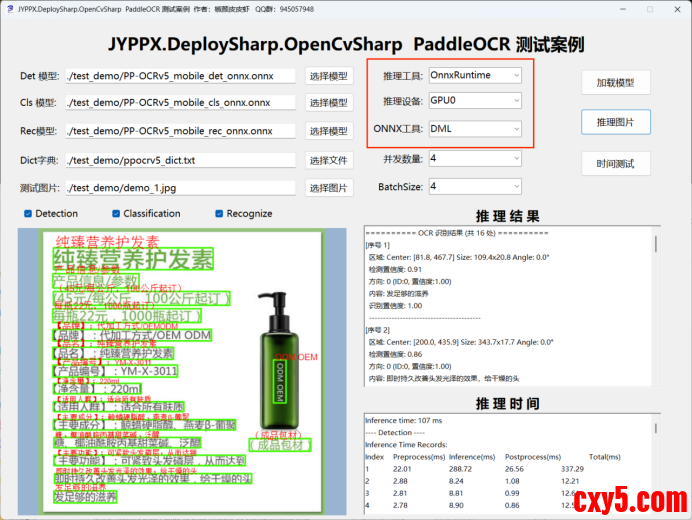This screenshot has height=520, width=692.
Task: Click the 'Postprocess(ms)' column header
Action: tap(533, 457)
